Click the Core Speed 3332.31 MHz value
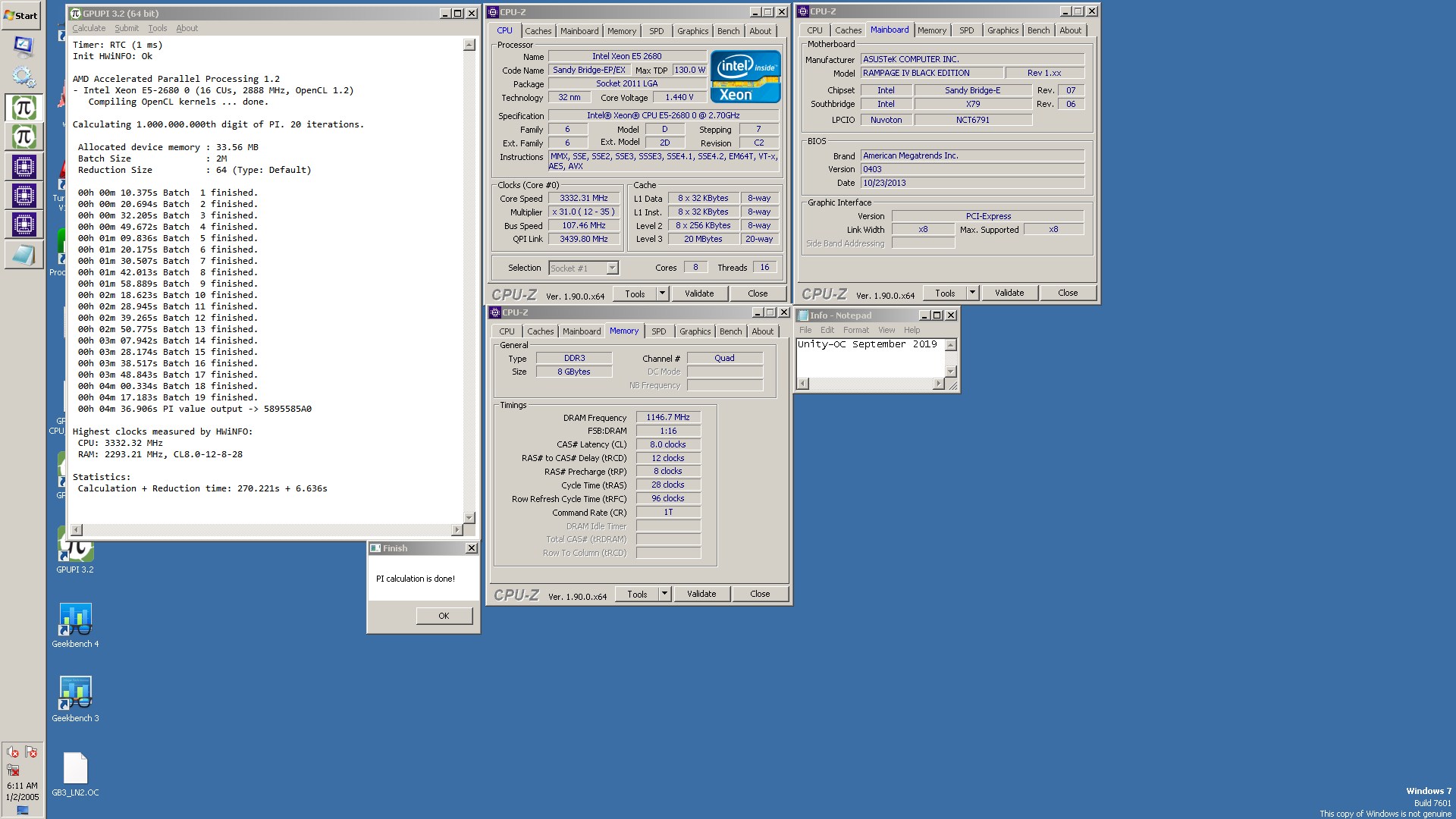 pyautogui.click(x=584, y=199)
